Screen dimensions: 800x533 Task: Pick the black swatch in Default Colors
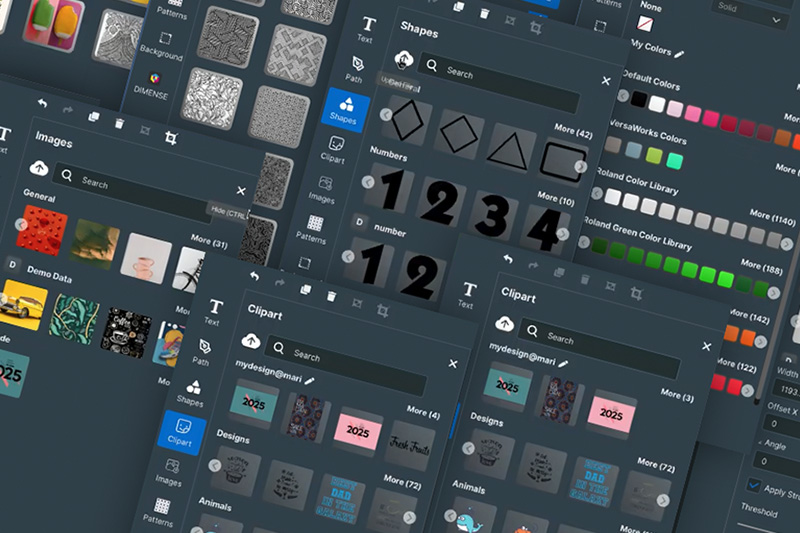tap(638, 98)
